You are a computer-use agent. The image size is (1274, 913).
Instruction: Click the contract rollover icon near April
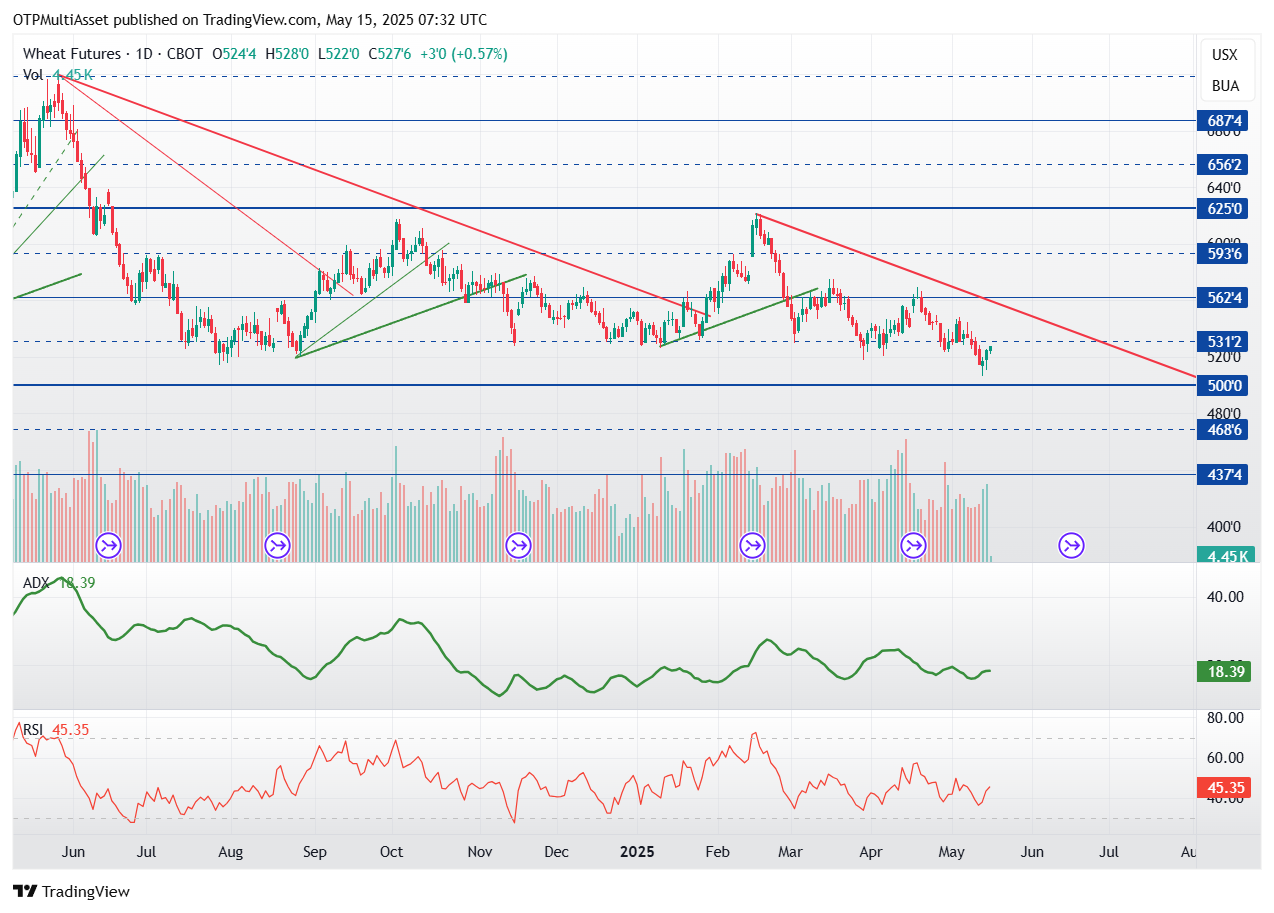tap(914, 546)
